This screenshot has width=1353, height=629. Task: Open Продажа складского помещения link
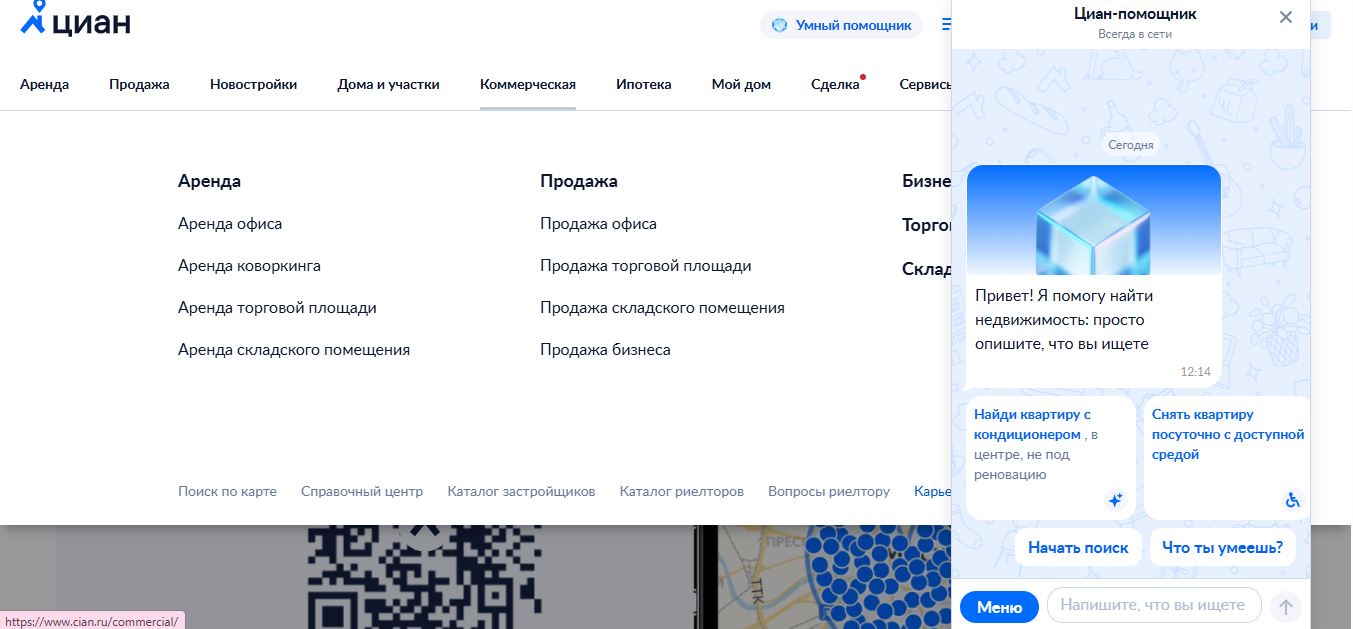662,308
